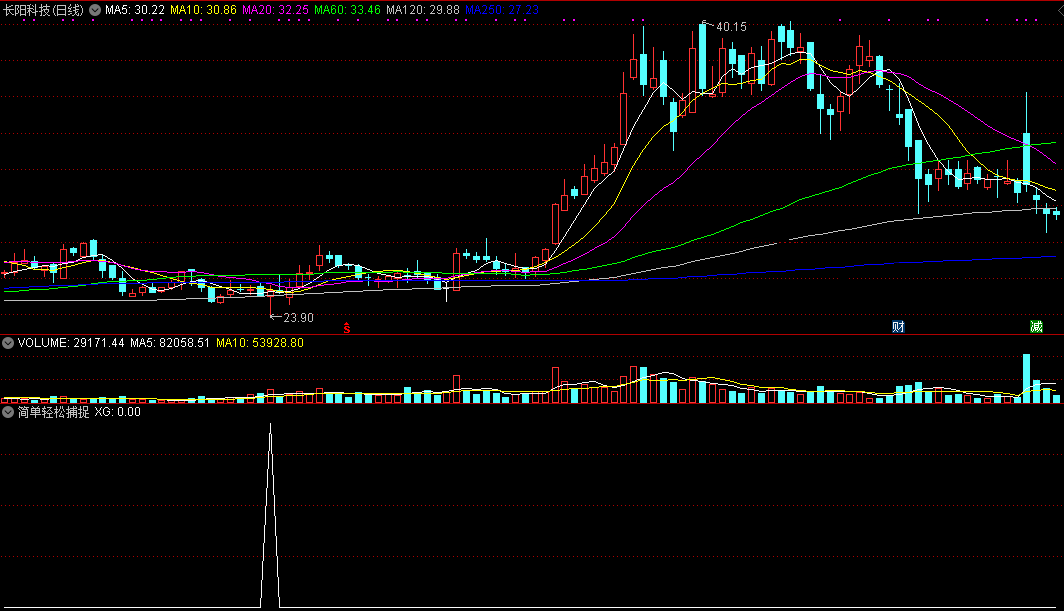
Task: Select the MA5: 30.22 label
Action: pos(134,10)
